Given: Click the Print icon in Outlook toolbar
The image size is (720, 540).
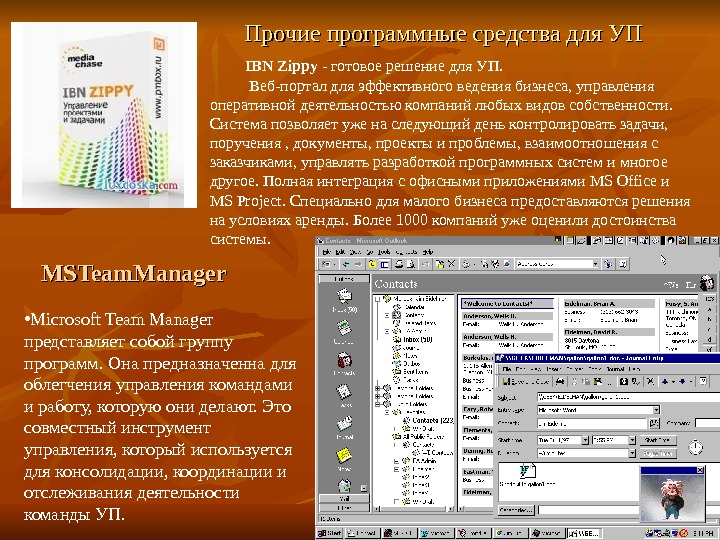Looking at the screenshot, I should pyautogui.click(x=399, y=264).
